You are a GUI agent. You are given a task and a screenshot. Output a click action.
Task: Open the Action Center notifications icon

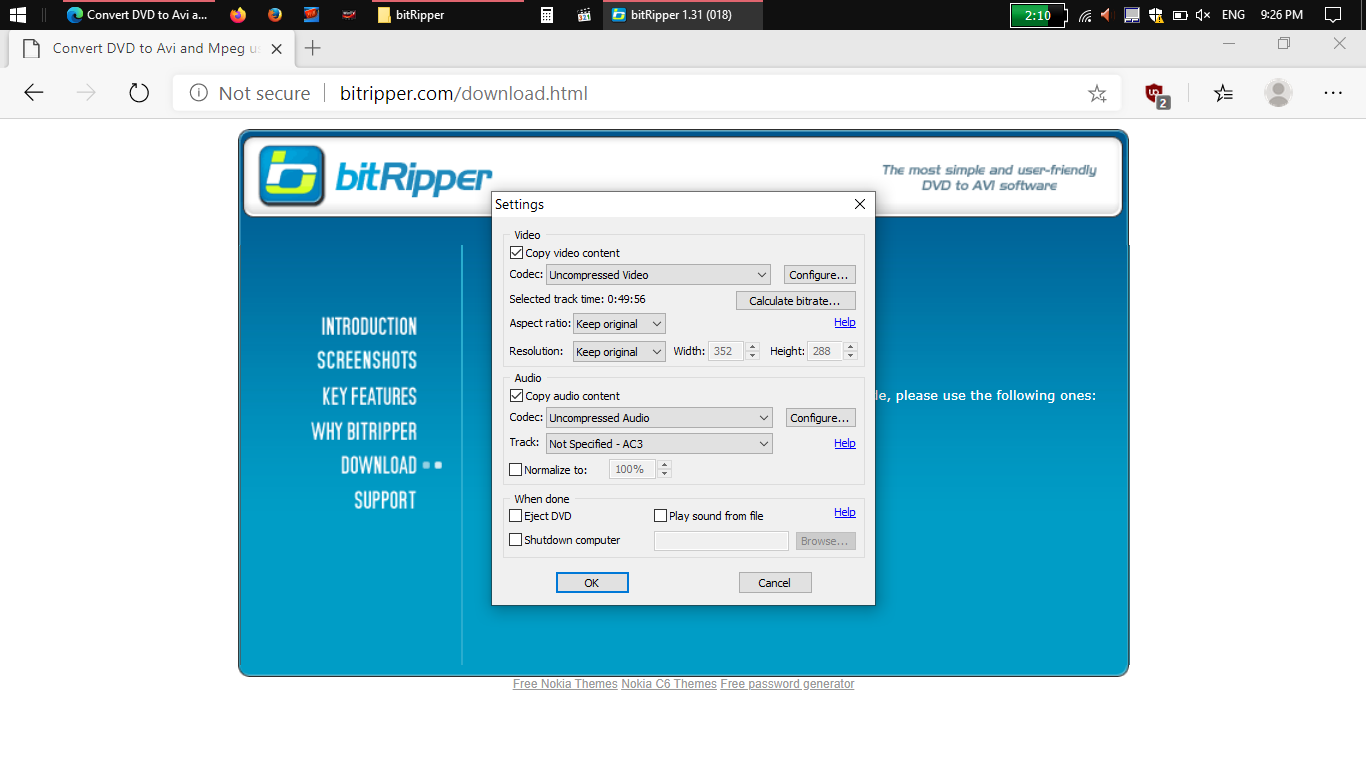click(x=1332, y=15)
